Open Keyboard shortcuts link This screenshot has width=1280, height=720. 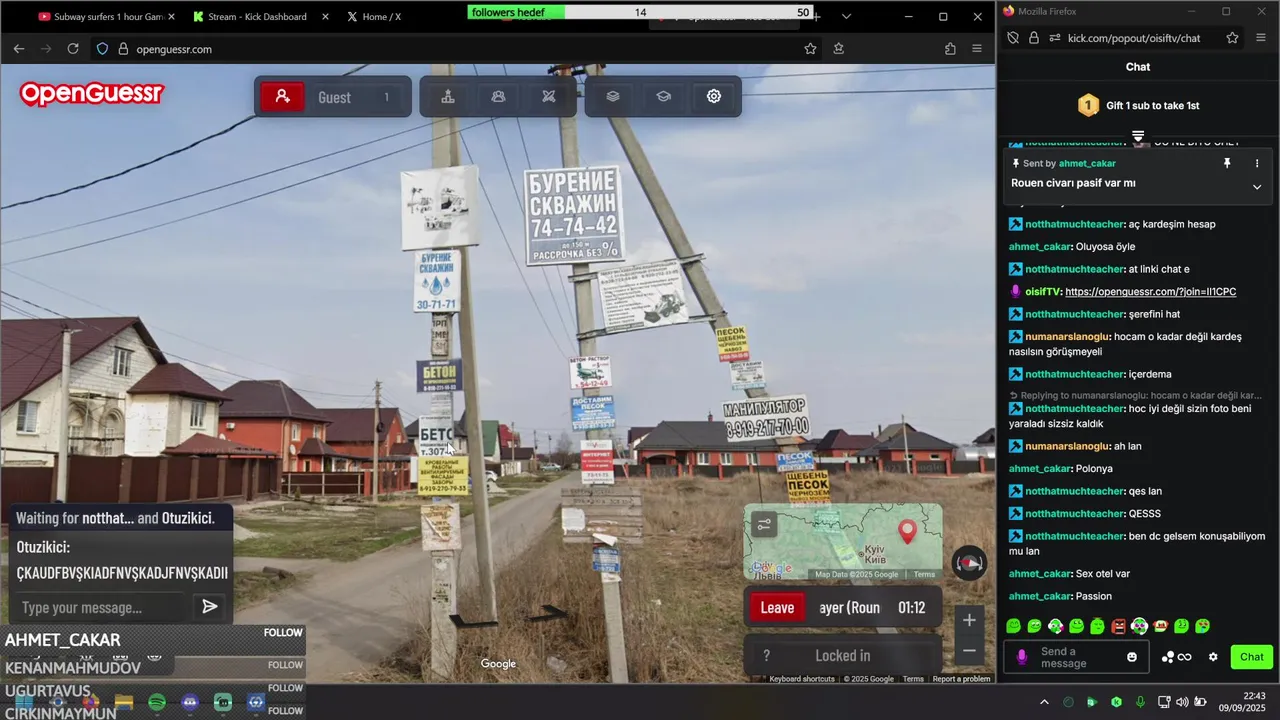[802, 679]
